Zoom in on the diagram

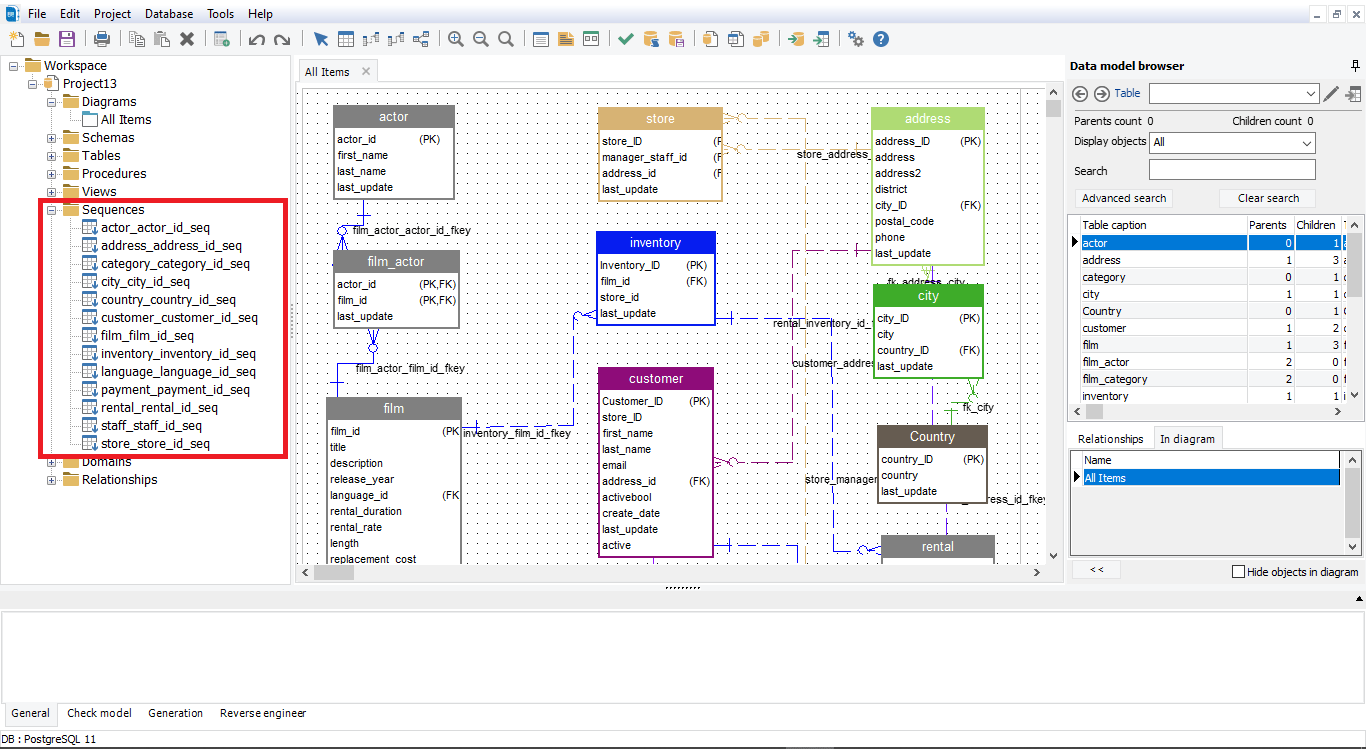[x=455, y=39]
